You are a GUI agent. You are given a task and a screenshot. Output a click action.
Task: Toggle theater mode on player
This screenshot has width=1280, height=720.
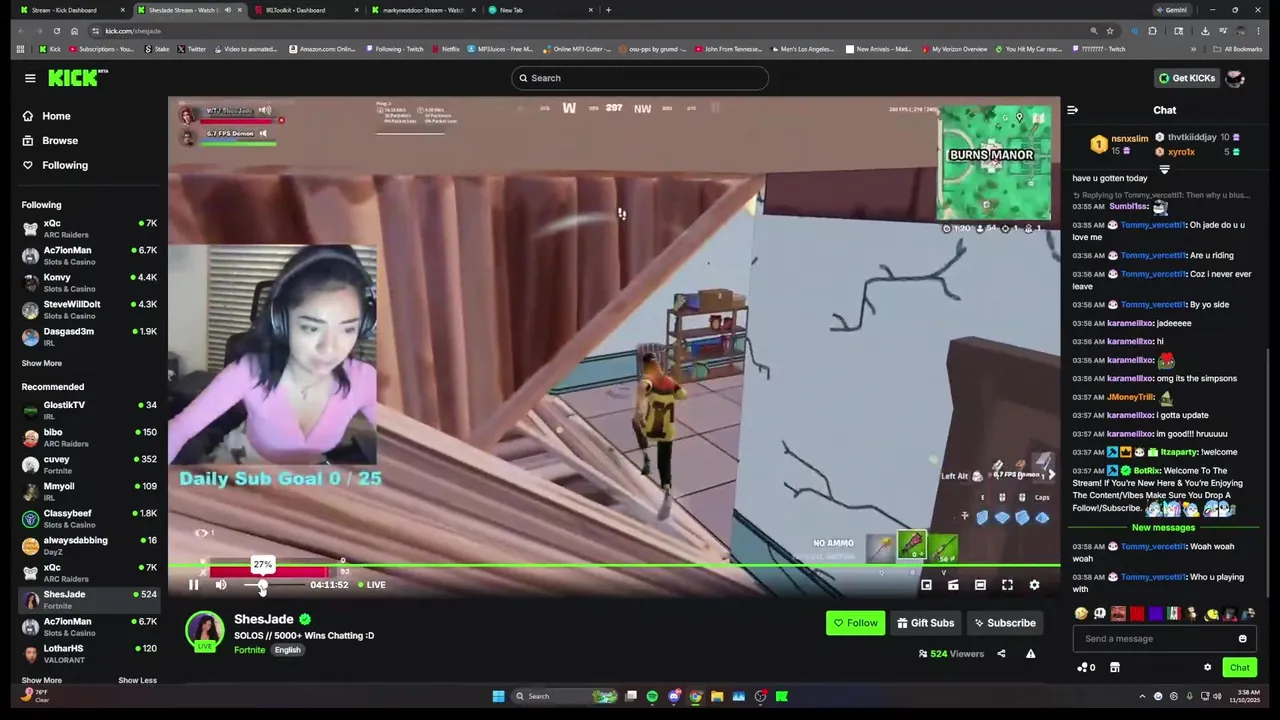(980, 585)
